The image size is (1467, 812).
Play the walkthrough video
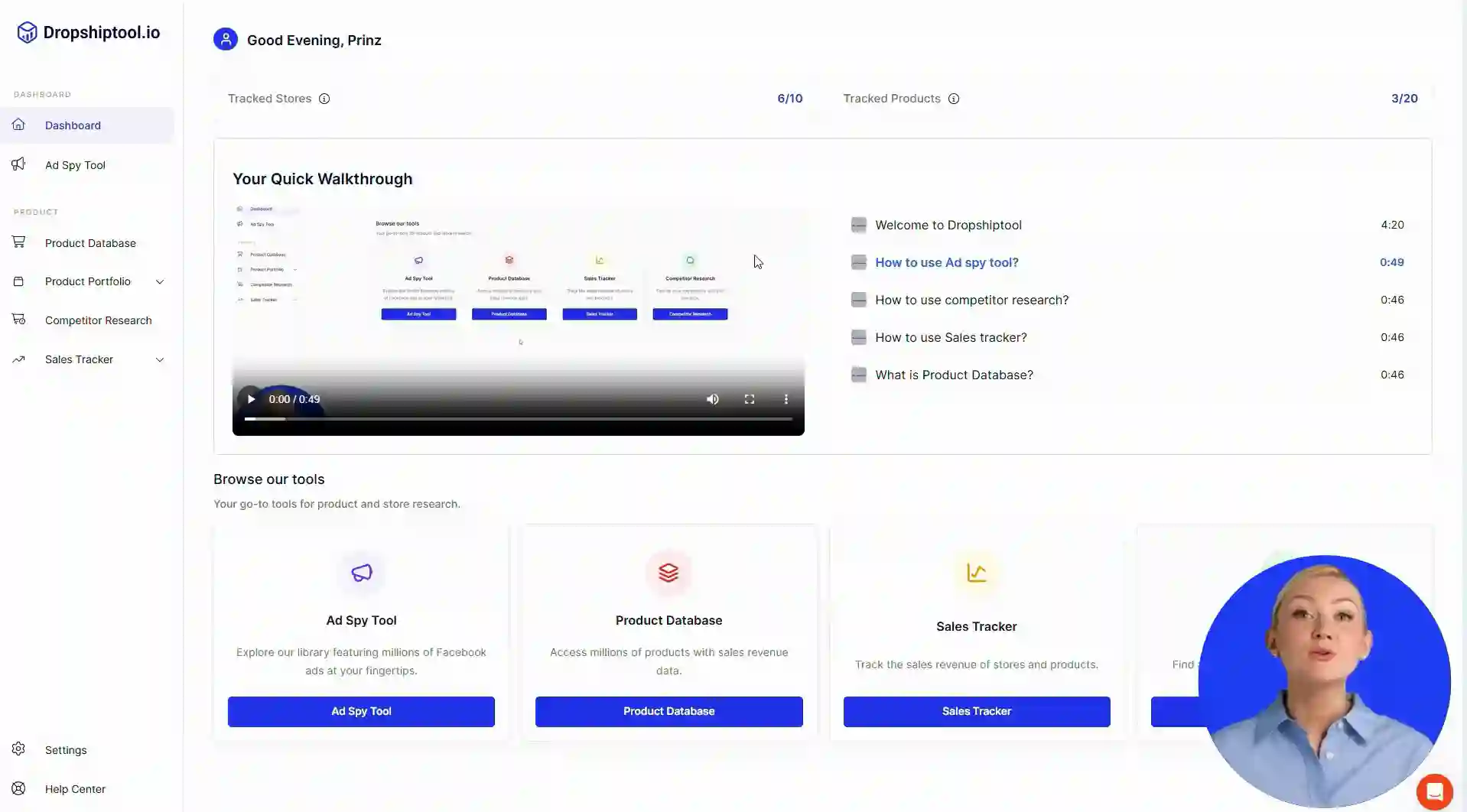coord(251,399)
